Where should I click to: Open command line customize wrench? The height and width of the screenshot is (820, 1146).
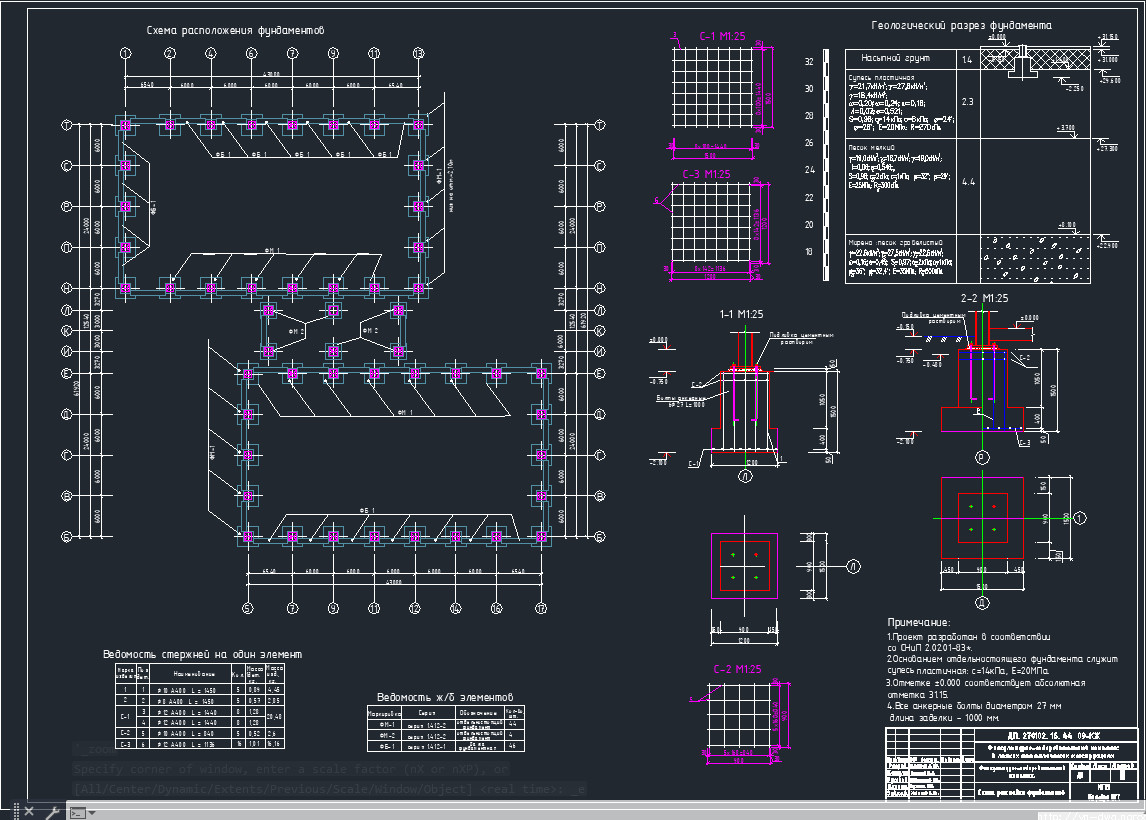point(50,811)
